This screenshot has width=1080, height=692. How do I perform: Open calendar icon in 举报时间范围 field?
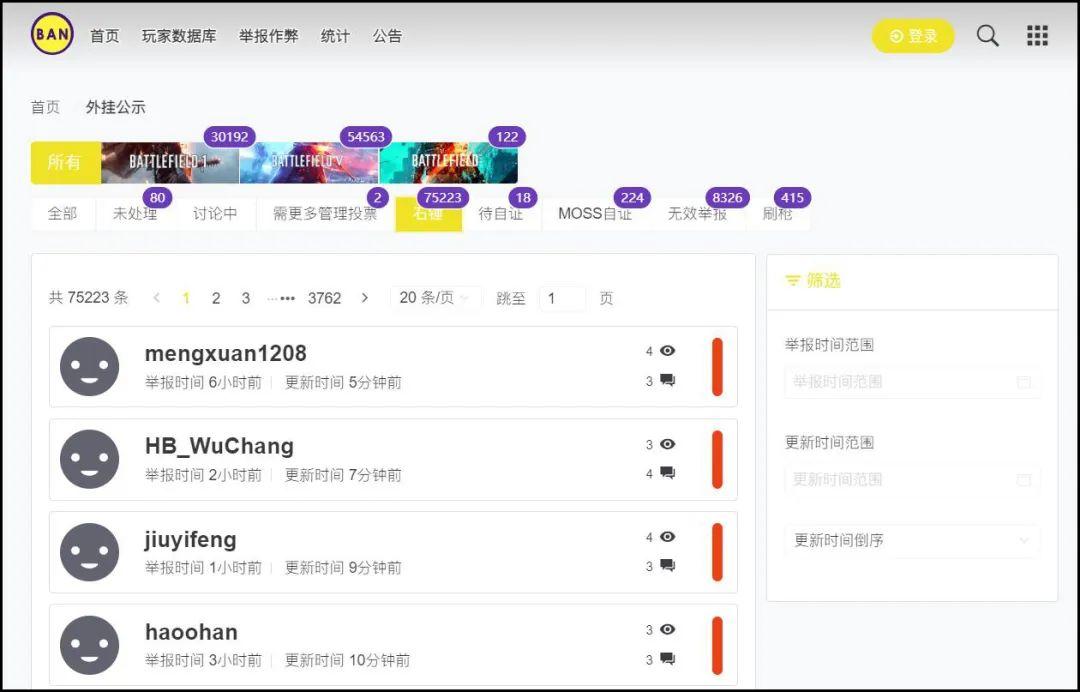click(x=1024, y=382)
